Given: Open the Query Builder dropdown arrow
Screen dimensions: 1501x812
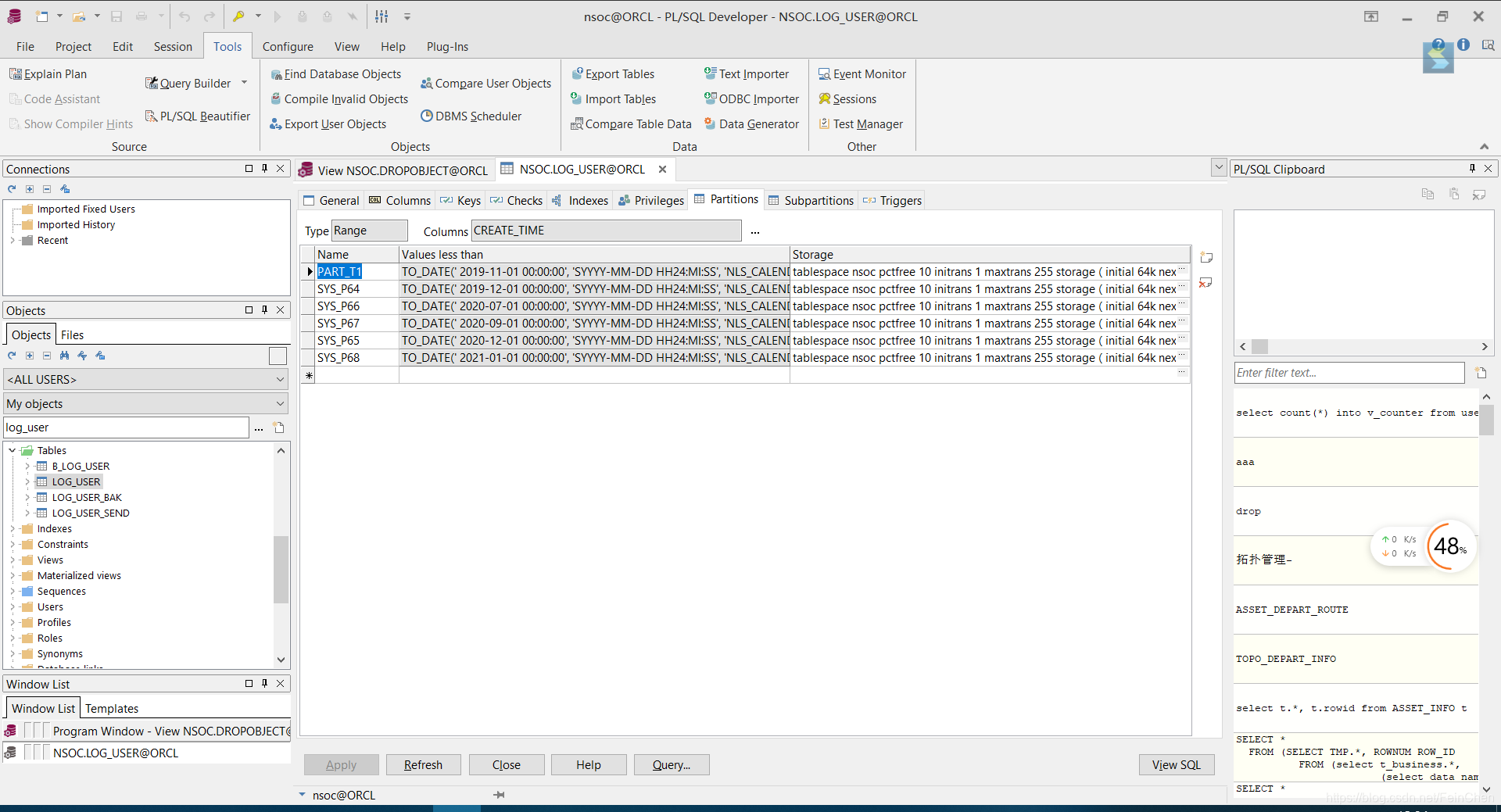Looking at the screenshot, I should tap(244, 83).
